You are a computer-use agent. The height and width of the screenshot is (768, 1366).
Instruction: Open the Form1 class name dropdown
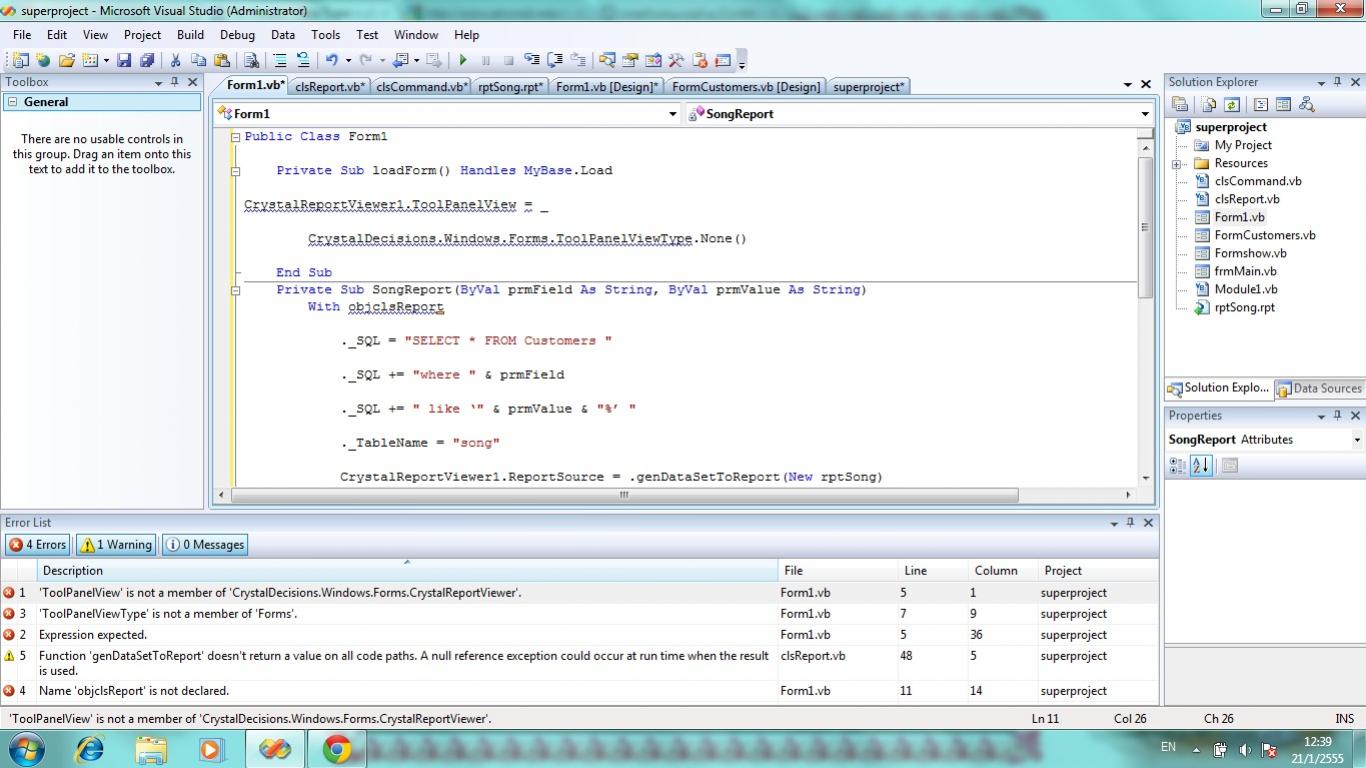[x=673, y=114]
